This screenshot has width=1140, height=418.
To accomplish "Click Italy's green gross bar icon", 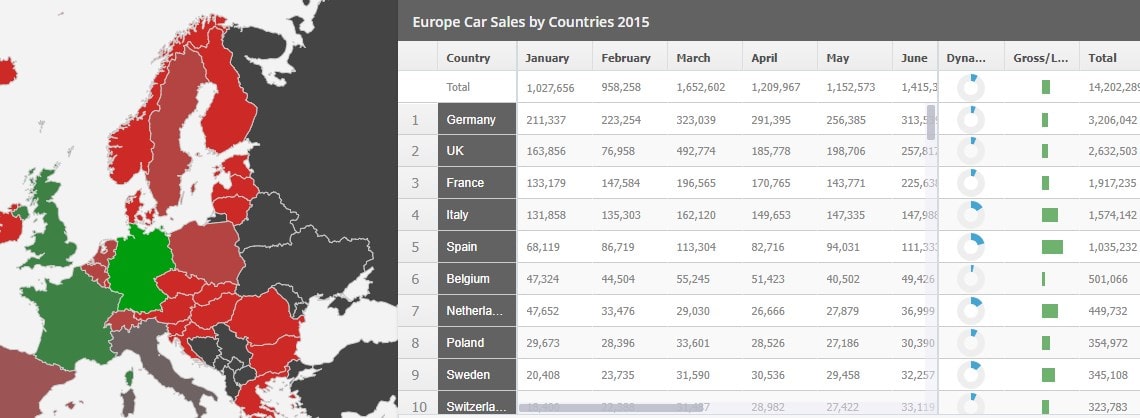I will click(1049, 215).
